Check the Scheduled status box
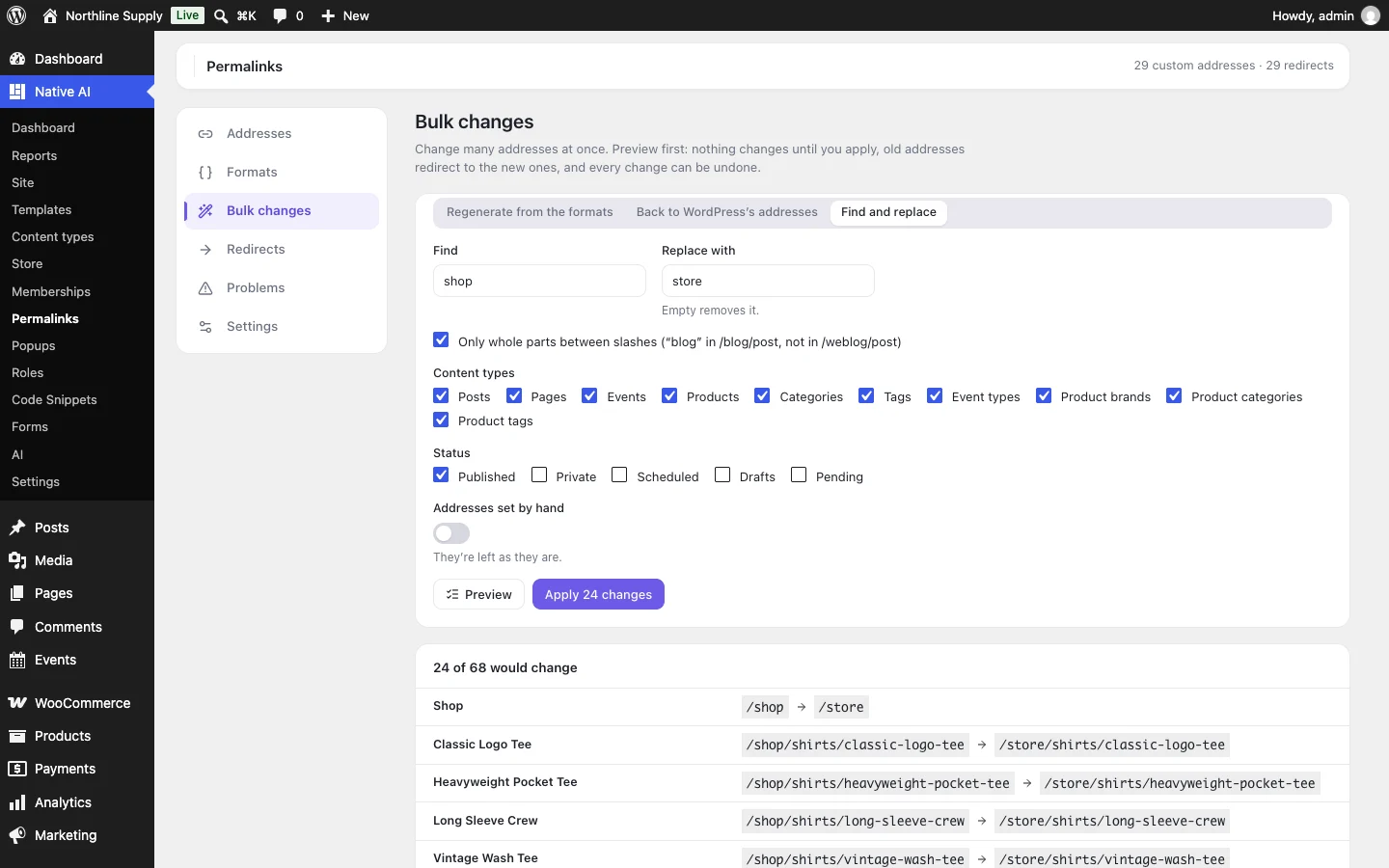1389x868 pixels. click(619, 475)
